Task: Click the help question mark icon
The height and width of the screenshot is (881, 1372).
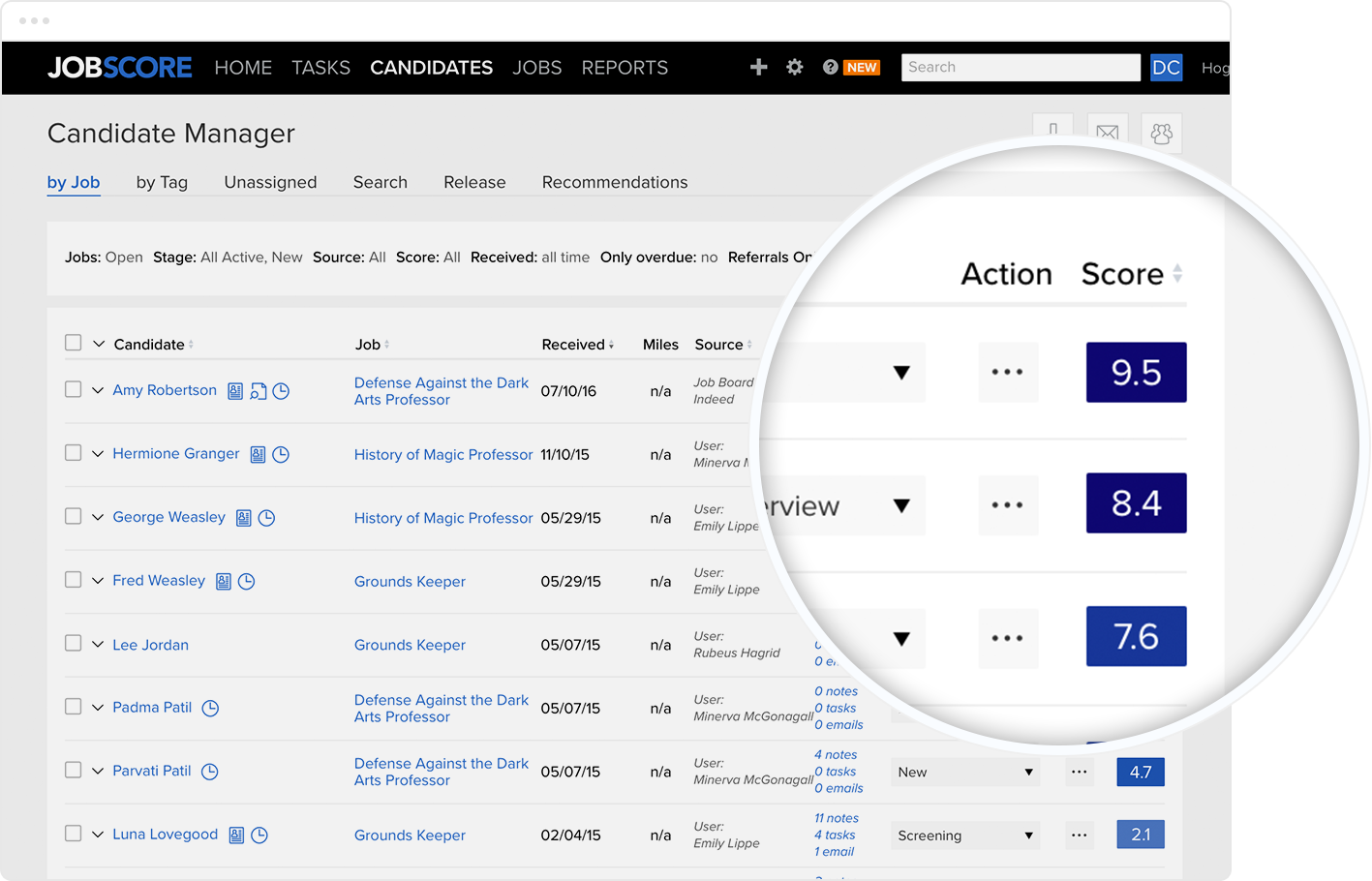Action: [831, 67]
